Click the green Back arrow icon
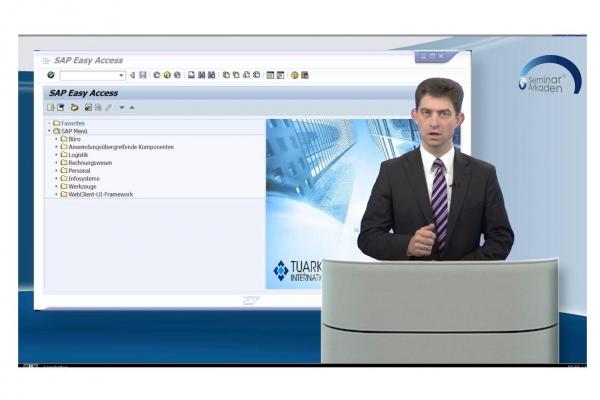The image size is (600, 400). [x=157, y=75]
